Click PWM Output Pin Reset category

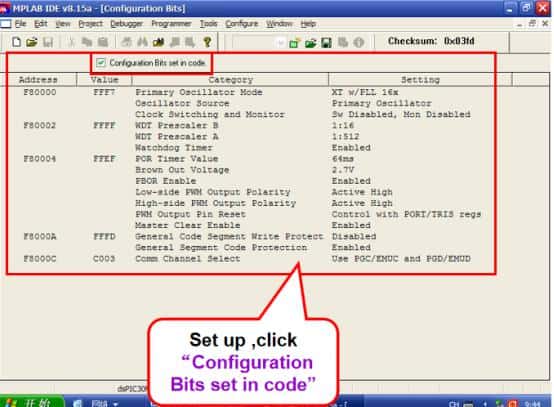click(190, 214)
